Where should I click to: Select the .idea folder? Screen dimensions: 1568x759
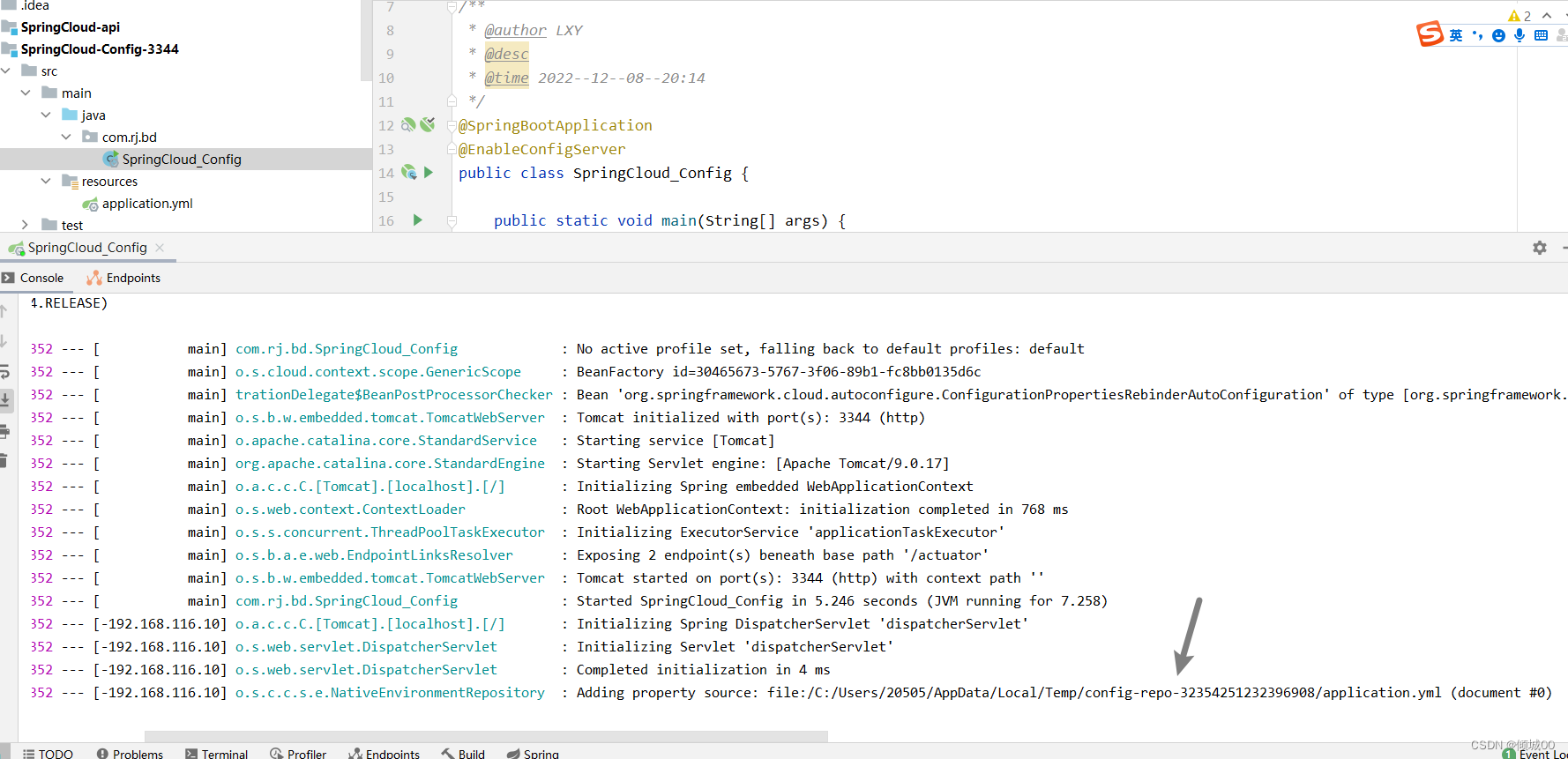(34, 6)
